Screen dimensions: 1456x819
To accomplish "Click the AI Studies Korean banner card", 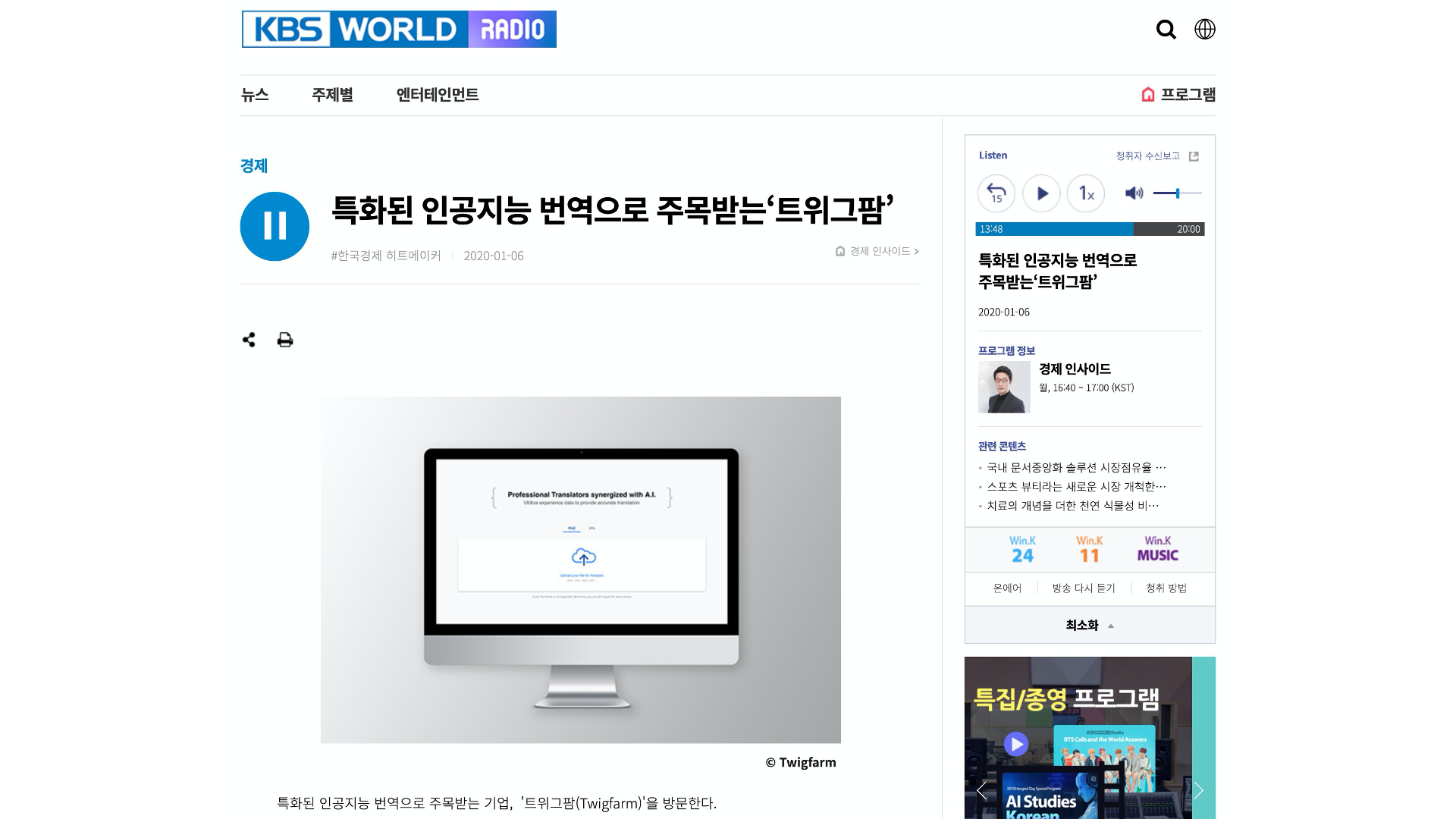I will pyautogui.click(x=1050, y=795).
